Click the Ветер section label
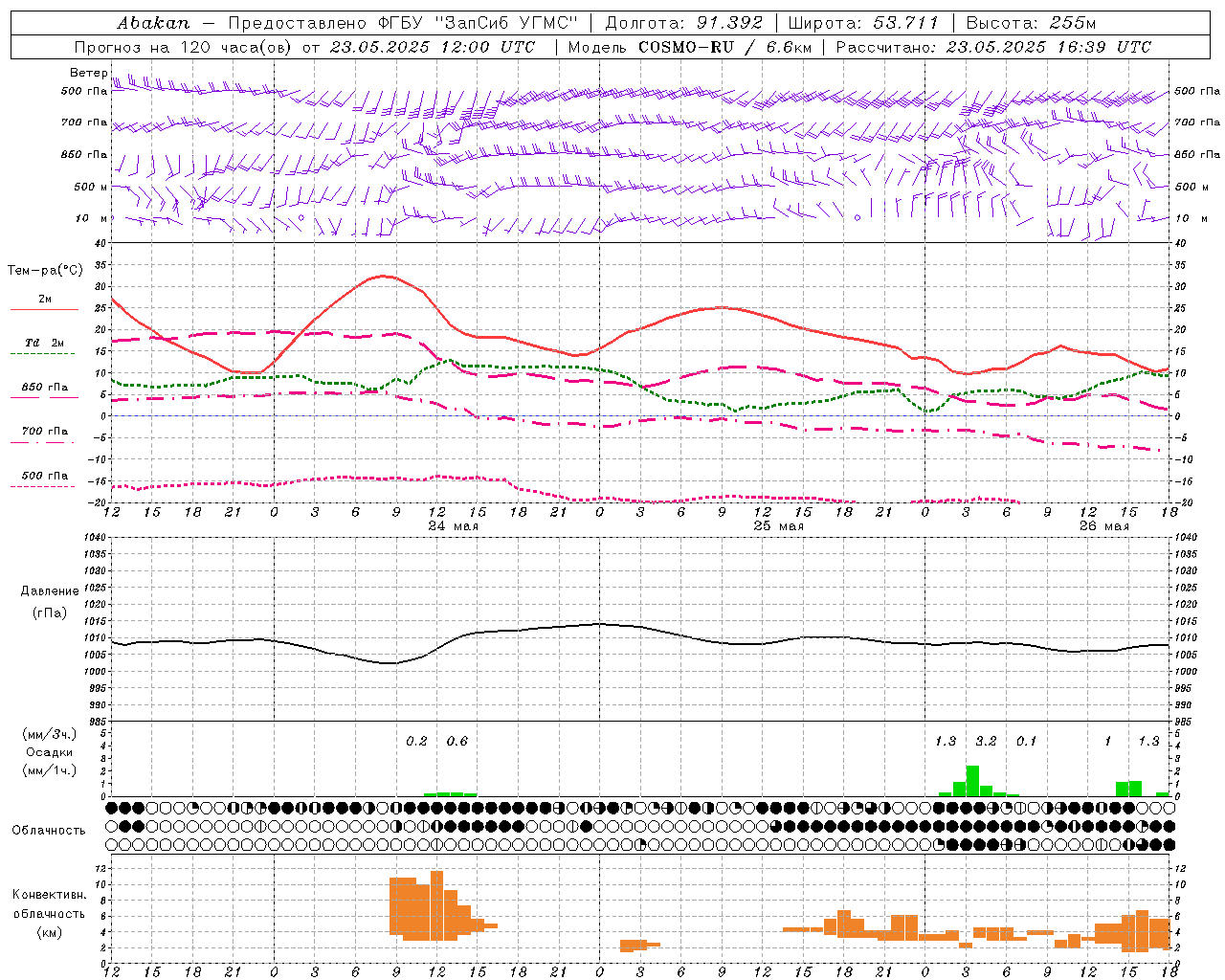This screenshot has height=980, width=1225. click(x=89, y=73)
